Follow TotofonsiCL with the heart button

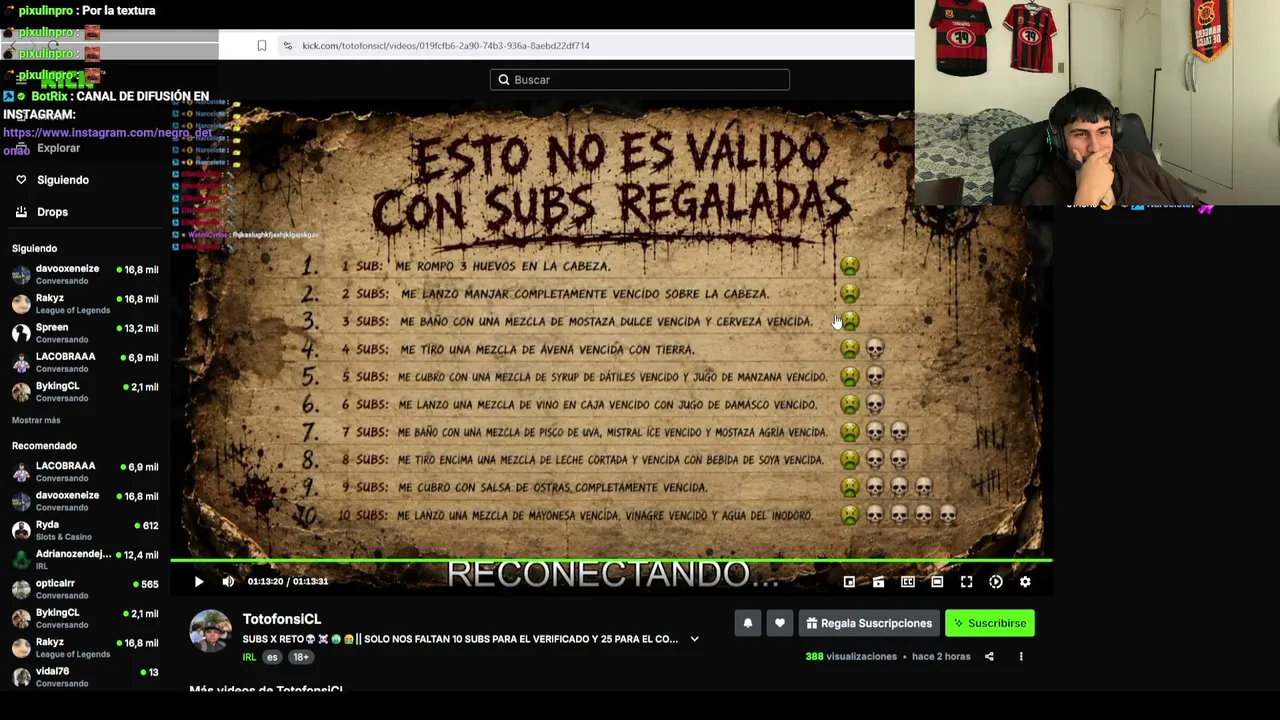click(x=780, y=623)
